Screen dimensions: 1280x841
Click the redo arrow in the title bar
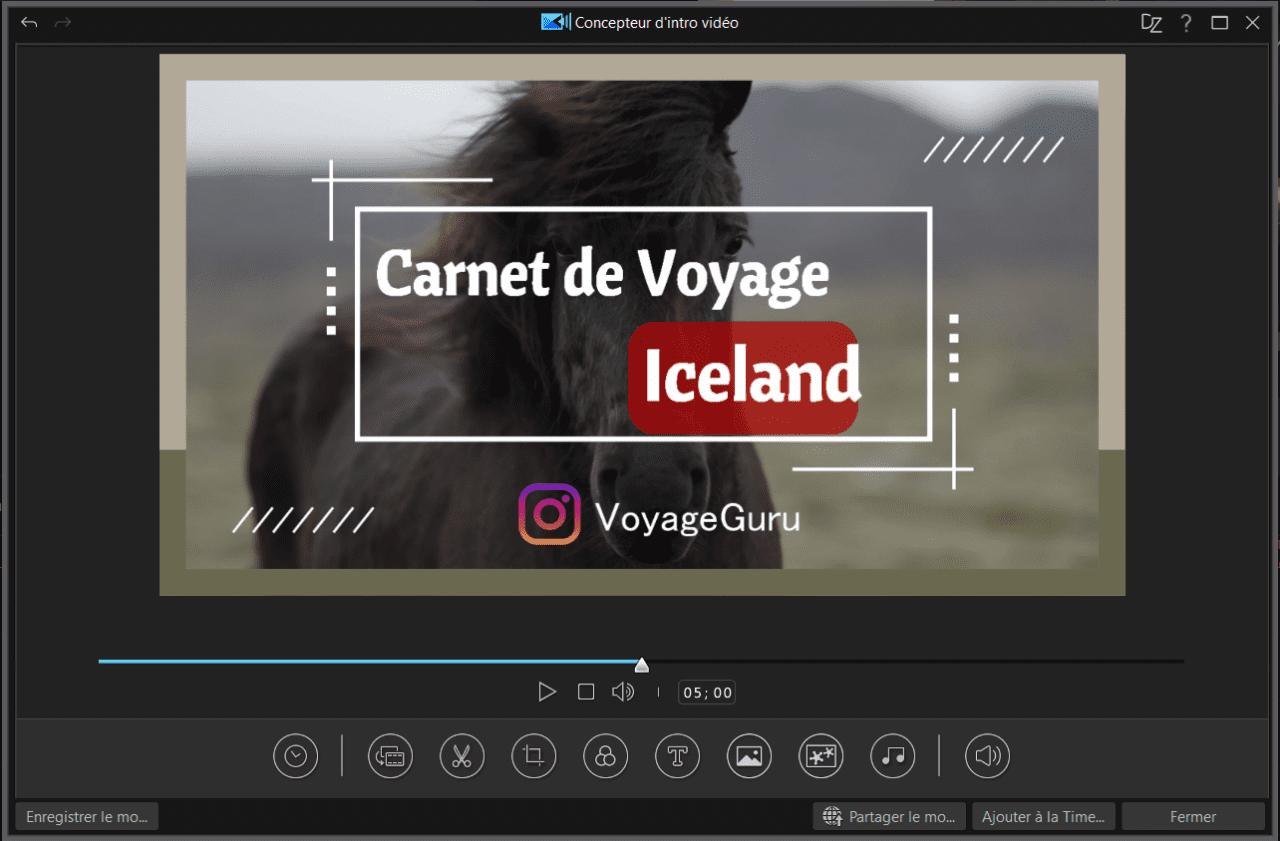(63, 22)
